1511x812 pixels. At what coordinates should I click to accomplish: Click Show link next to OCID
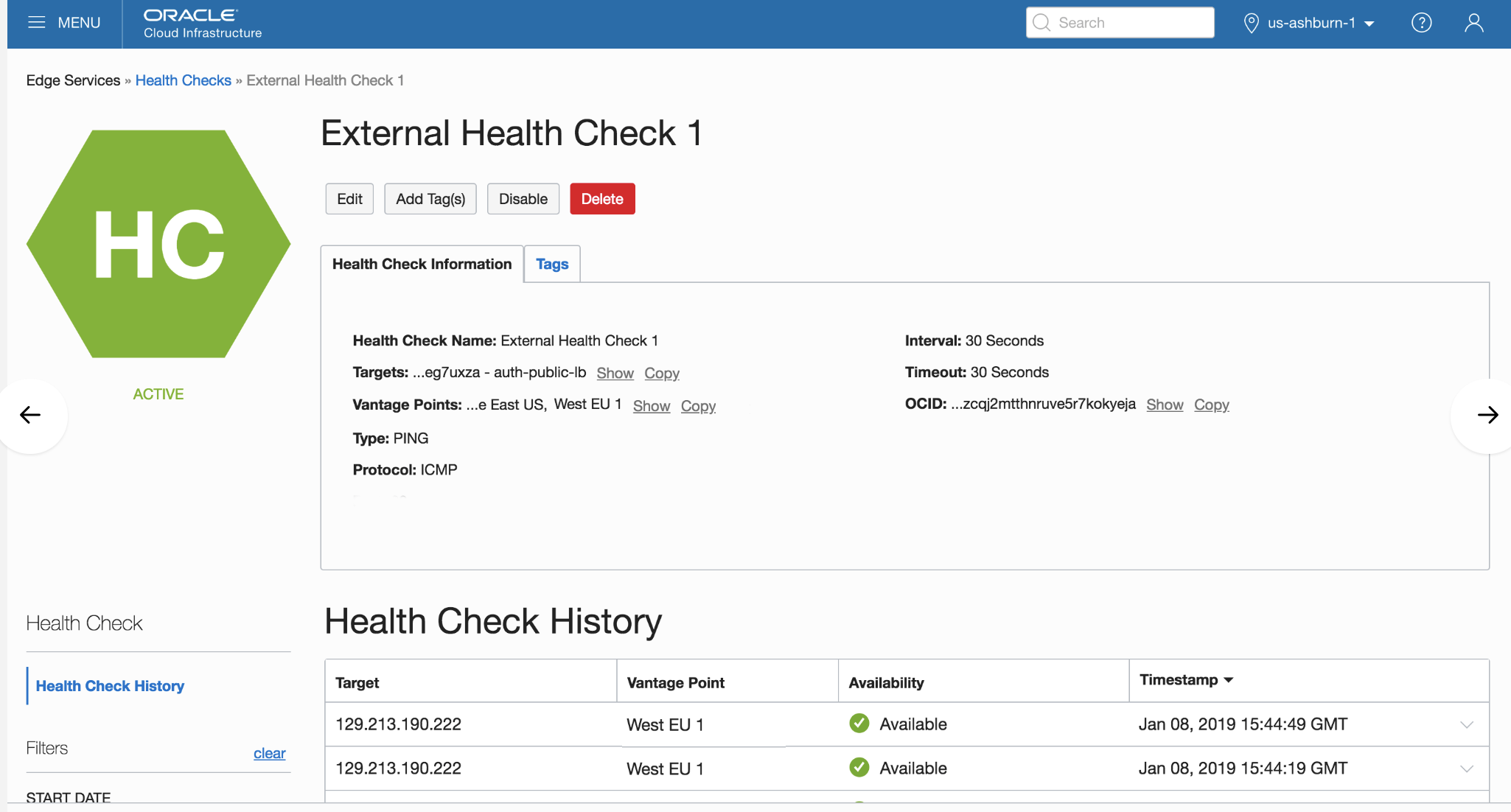click(x=1165, y=405)
